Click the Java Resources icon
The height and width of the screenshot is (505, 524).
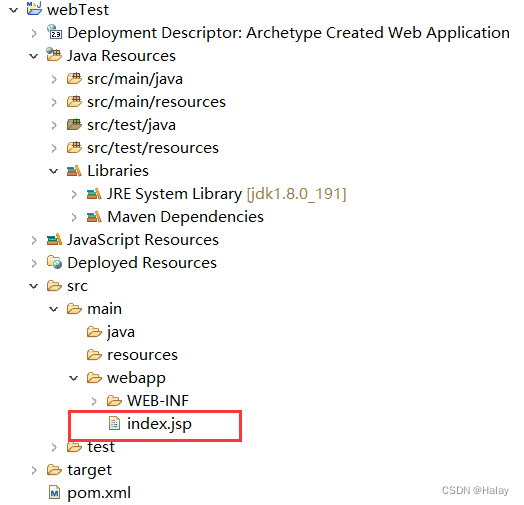point(54,55)
